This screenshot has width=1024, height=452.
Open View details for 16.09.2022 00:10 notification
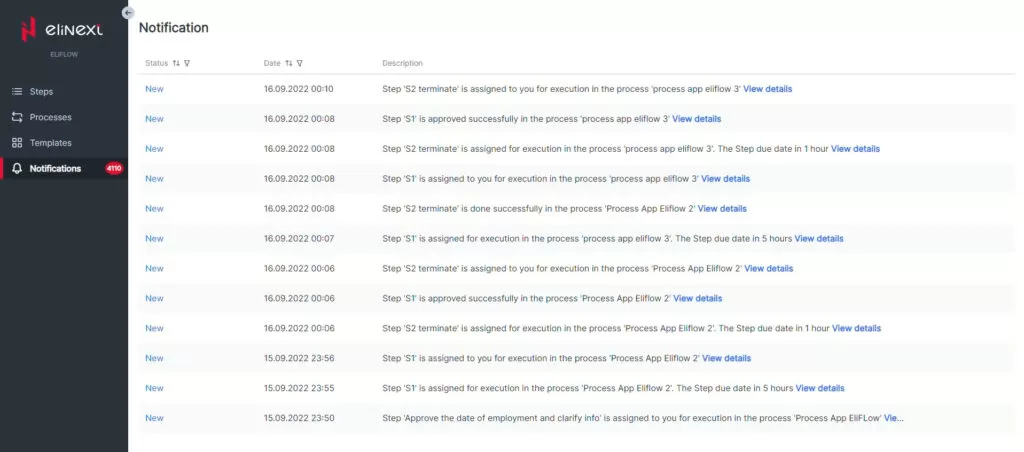tap(767, 89)
